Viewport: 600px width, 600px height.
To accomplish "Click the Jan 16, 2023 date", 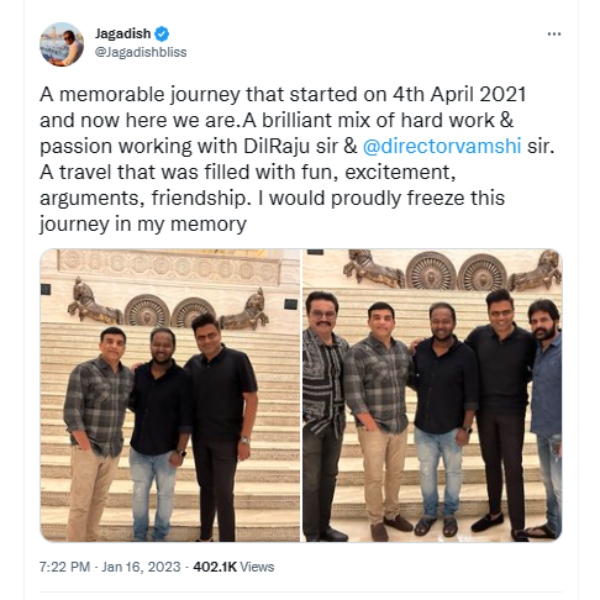I will coord(141,567).
